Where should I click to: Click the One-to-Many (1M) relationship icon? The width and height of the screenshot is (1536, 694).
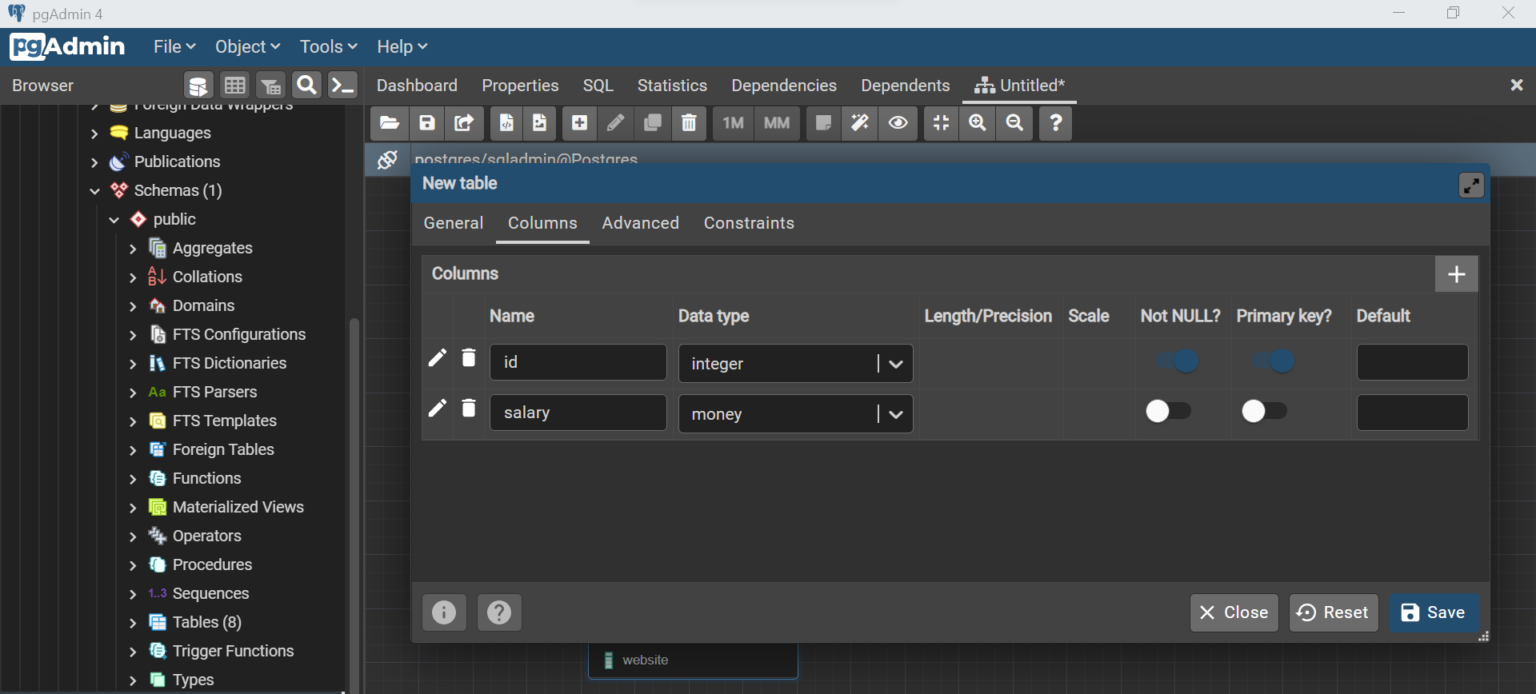(732, 123)
